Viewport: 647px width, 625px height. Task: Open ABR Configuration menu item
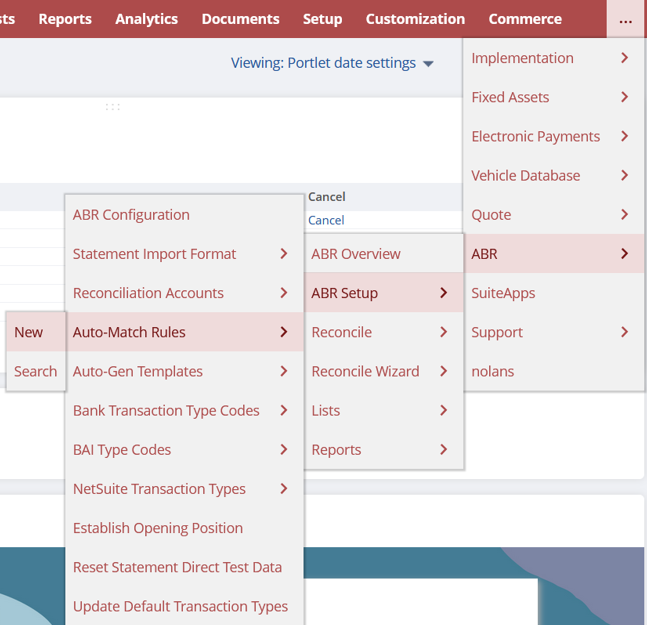pyautogui.click(x=131, y=215)
